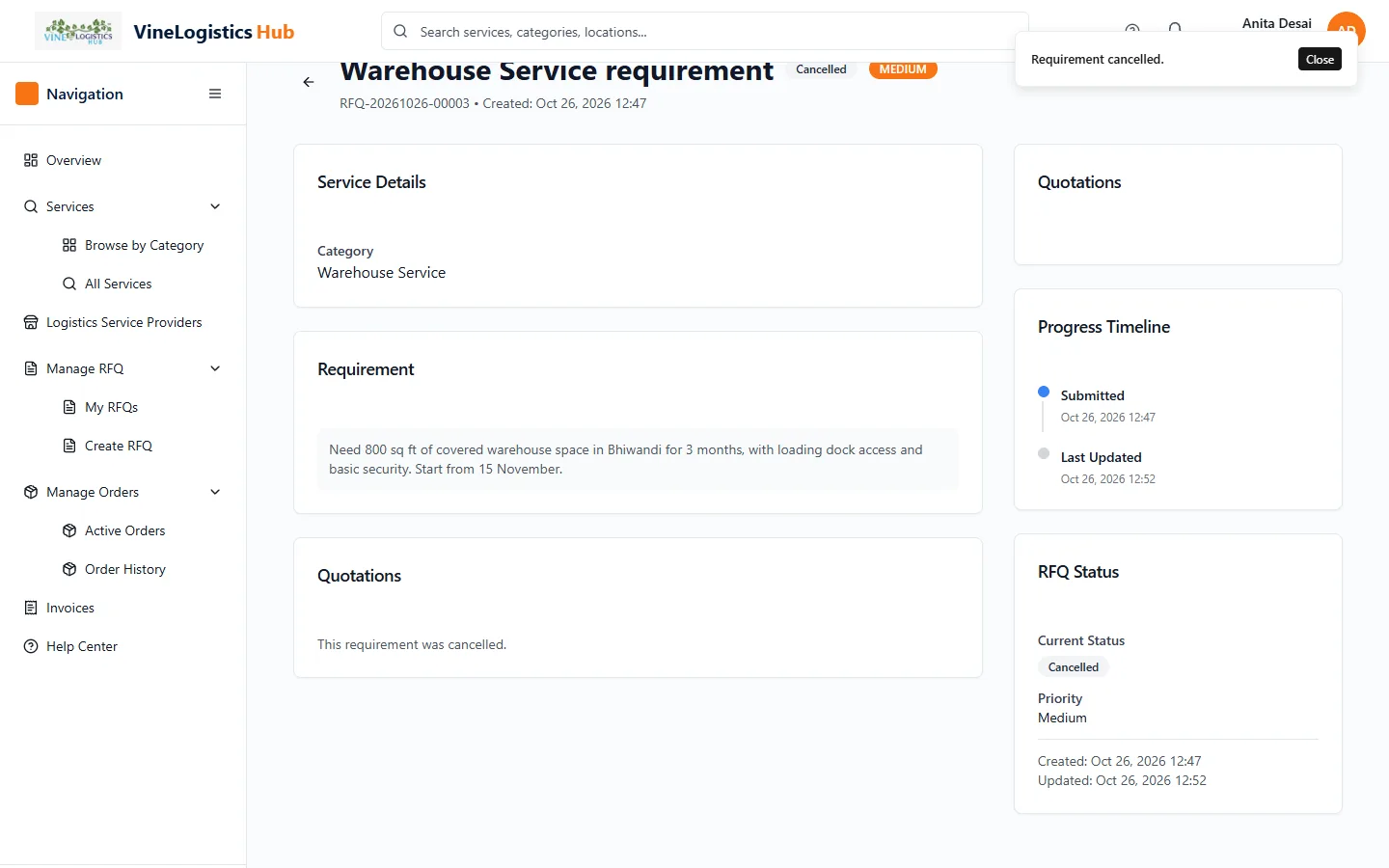Click the Overview grid icon
The width and height of the screenshot is (1389, 868).
[x=31, y=160]
